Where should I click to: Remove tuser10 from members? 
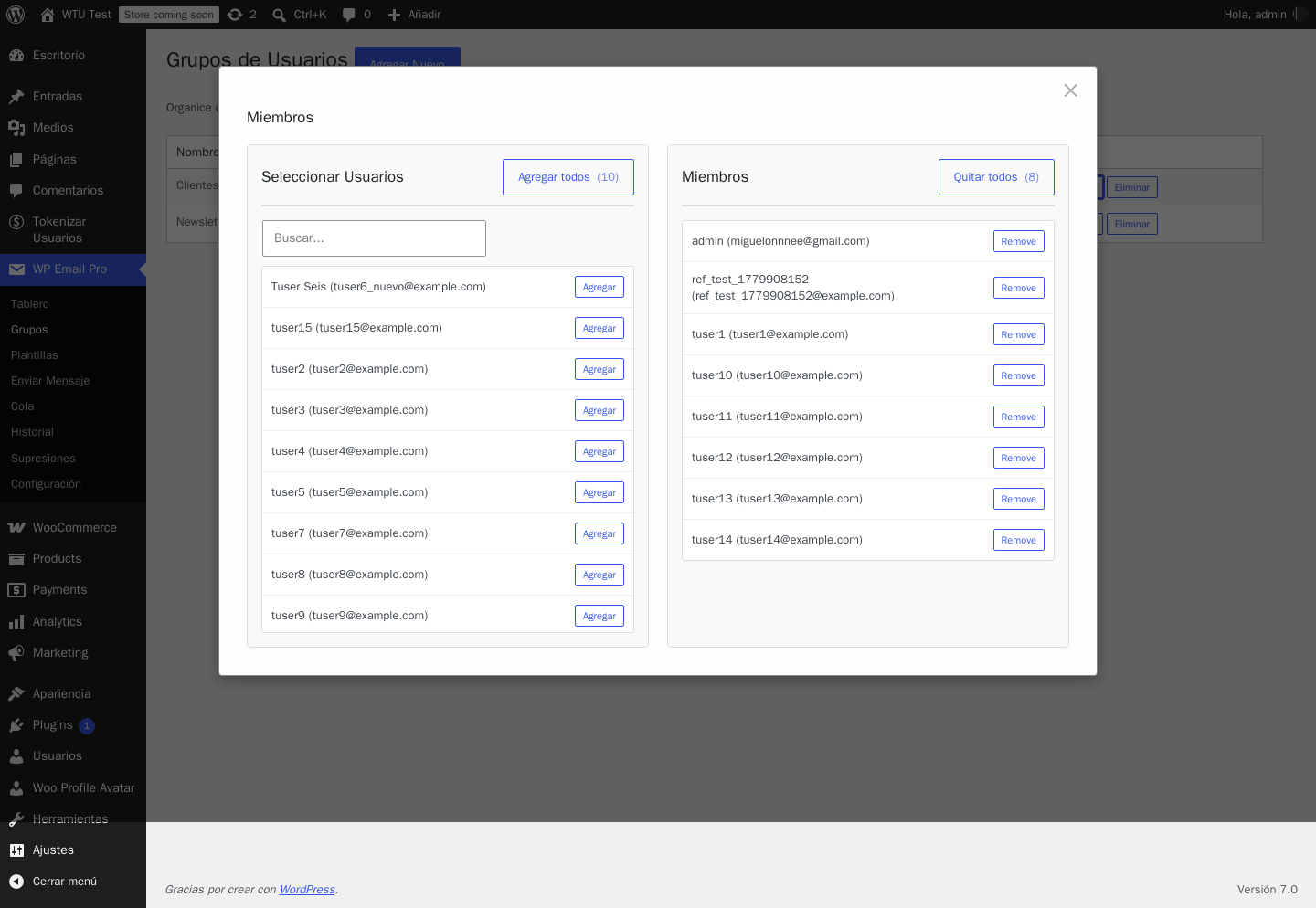[1019, 375]
